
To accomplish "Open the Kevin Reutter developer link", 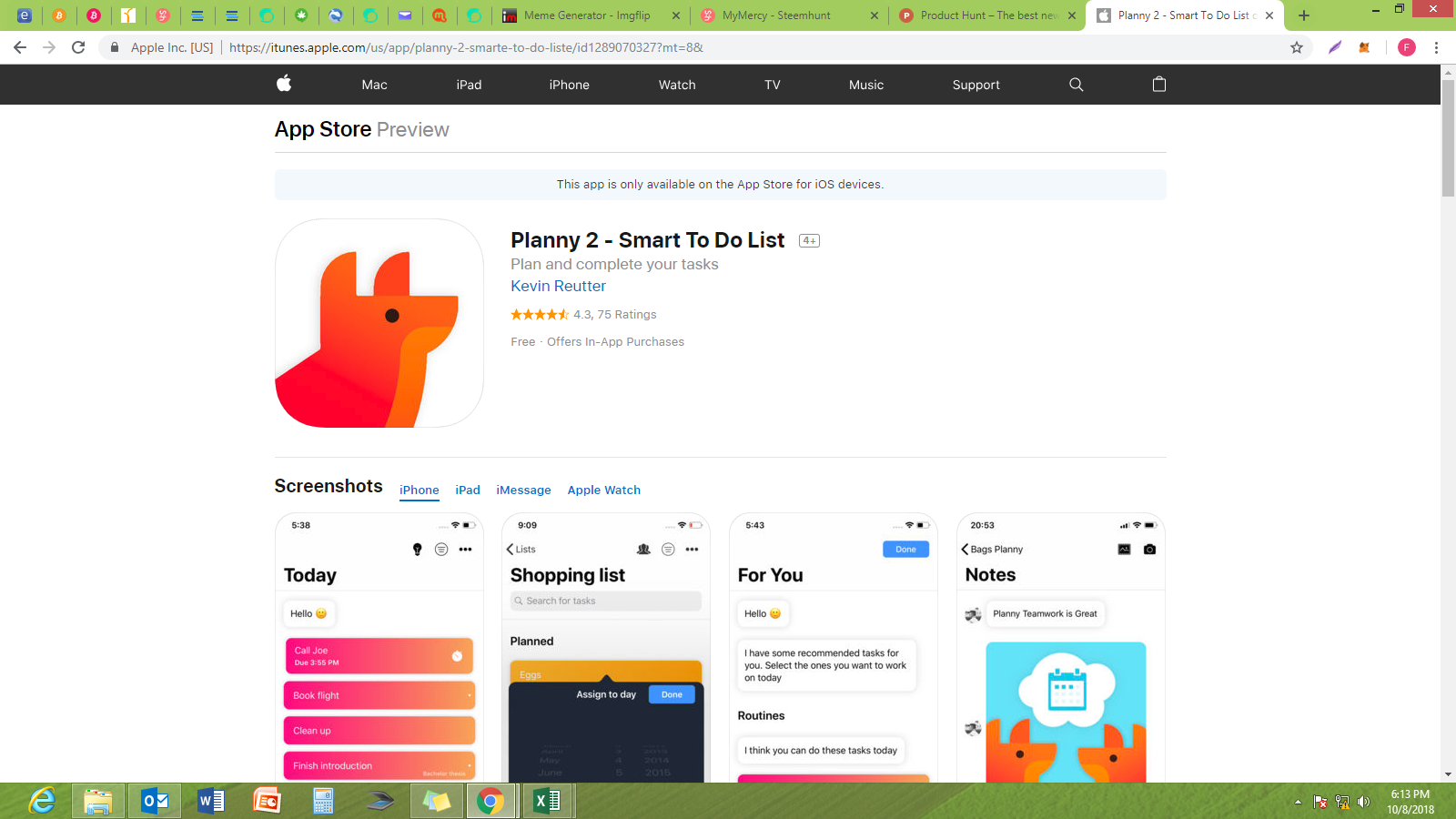I will pyautogui.click(x=558, y=286).
